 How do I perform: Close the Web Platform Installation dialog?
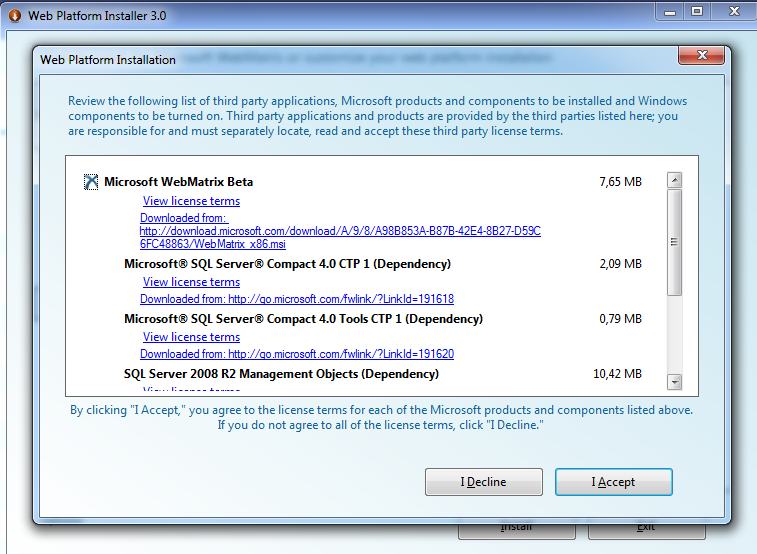pyautogui.click(x=701, y=55)
